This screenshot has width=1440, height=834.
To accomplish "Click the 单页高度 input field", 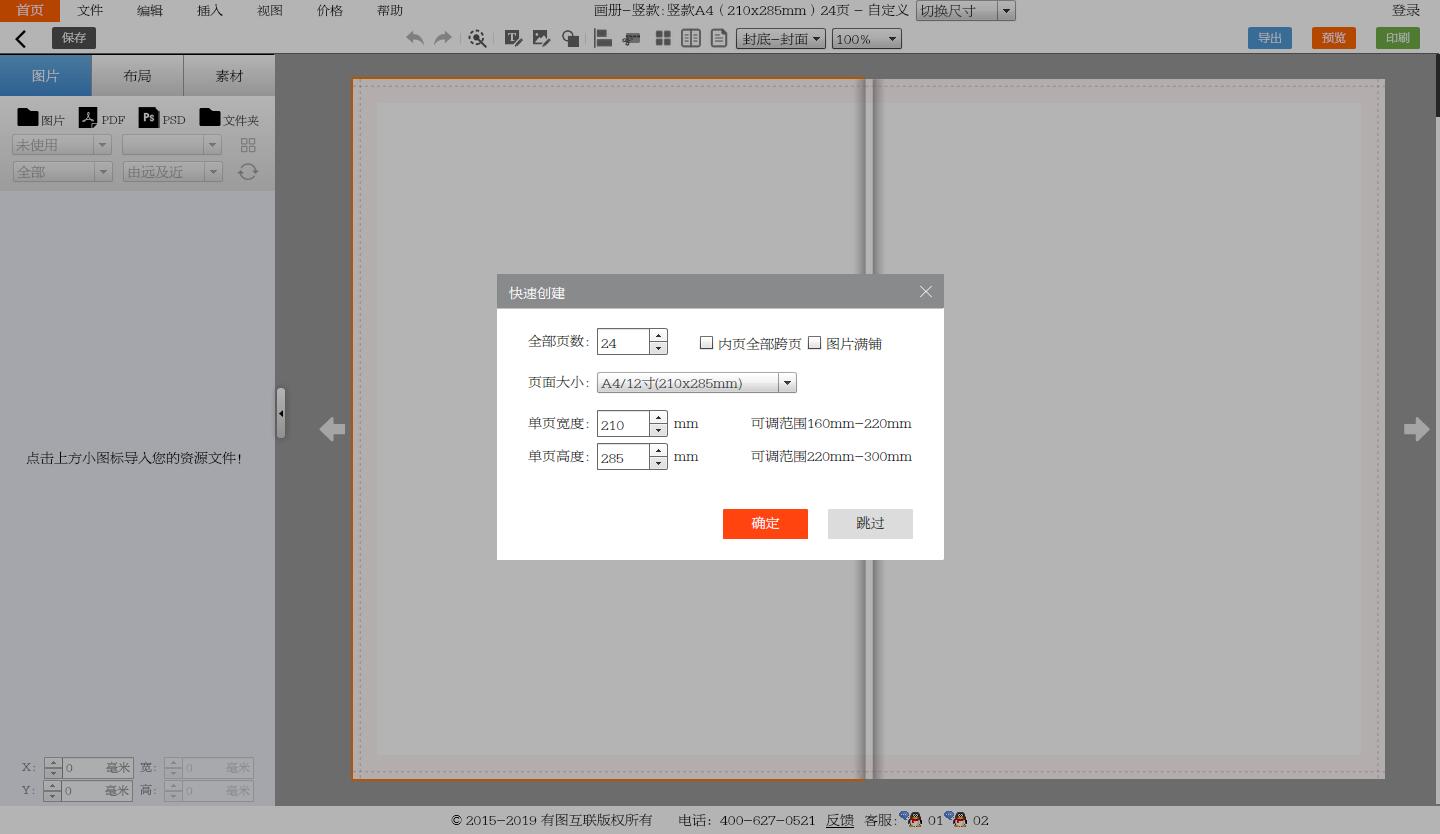I will (x=623, y=457).
